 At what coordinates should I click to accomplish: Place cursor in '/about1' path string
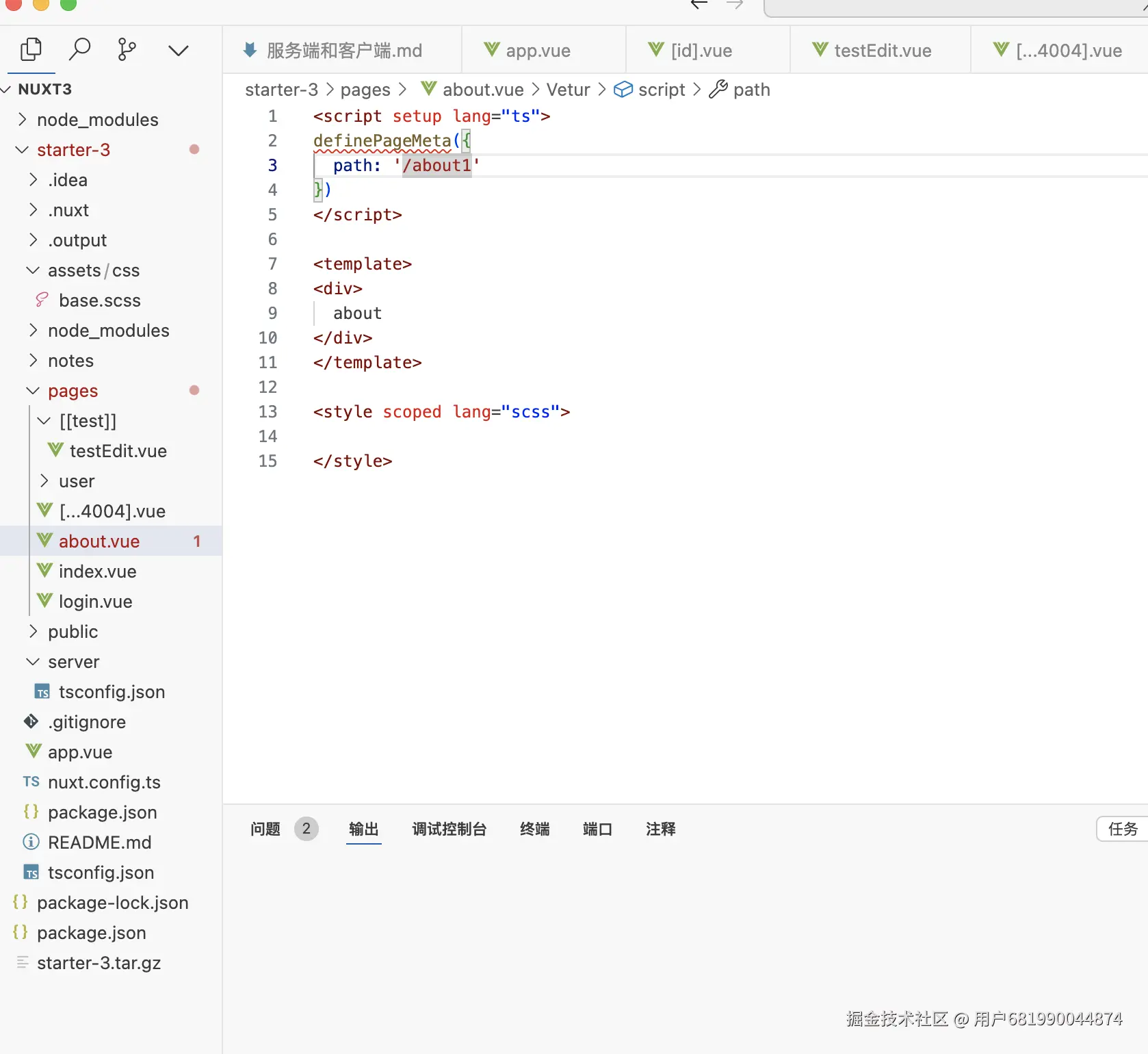[436, 165]
